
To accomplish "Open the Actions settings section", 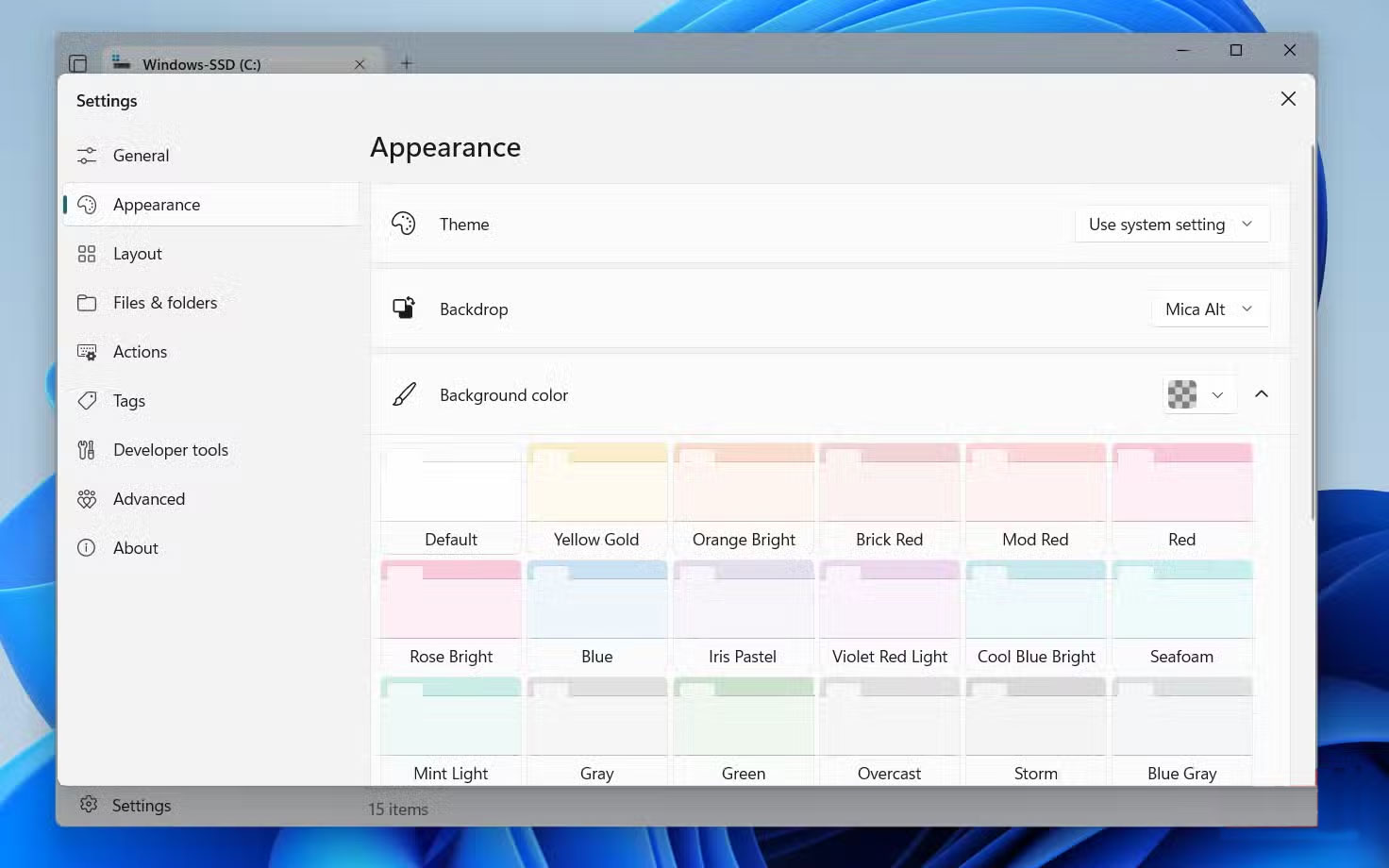I will (140, 351).
